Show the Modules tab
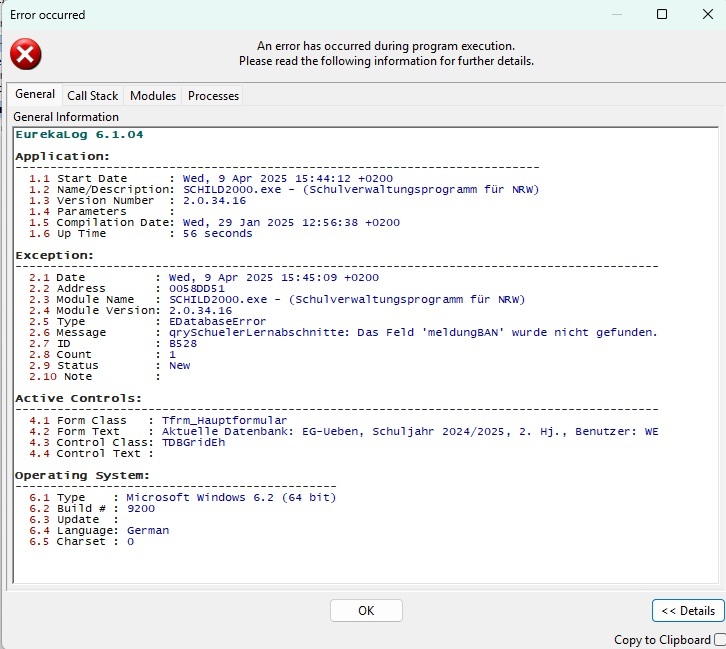 click(x=153, y=96)
